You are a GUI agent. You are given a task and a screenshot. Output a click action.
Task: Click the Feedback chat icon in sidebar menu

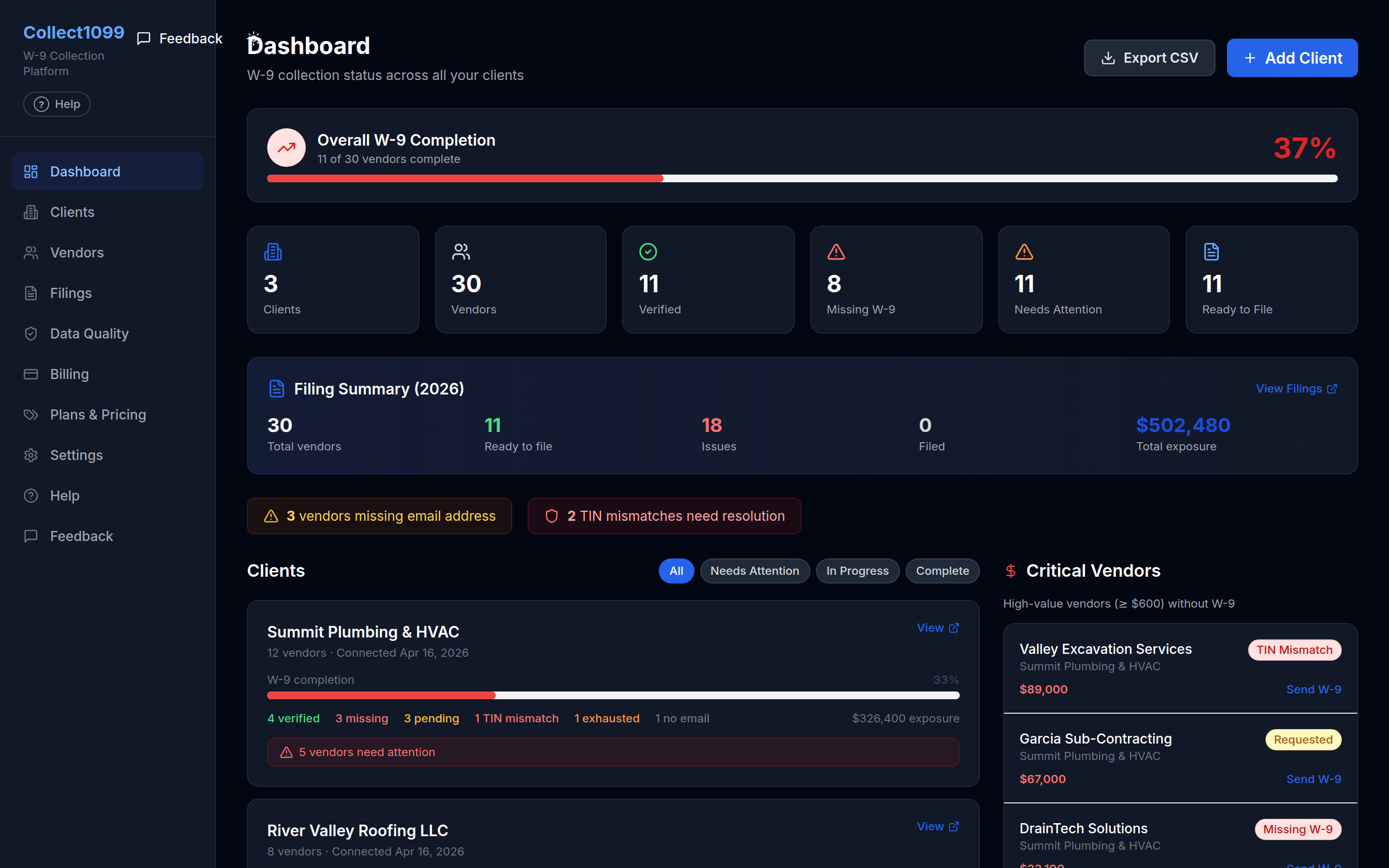31,536
